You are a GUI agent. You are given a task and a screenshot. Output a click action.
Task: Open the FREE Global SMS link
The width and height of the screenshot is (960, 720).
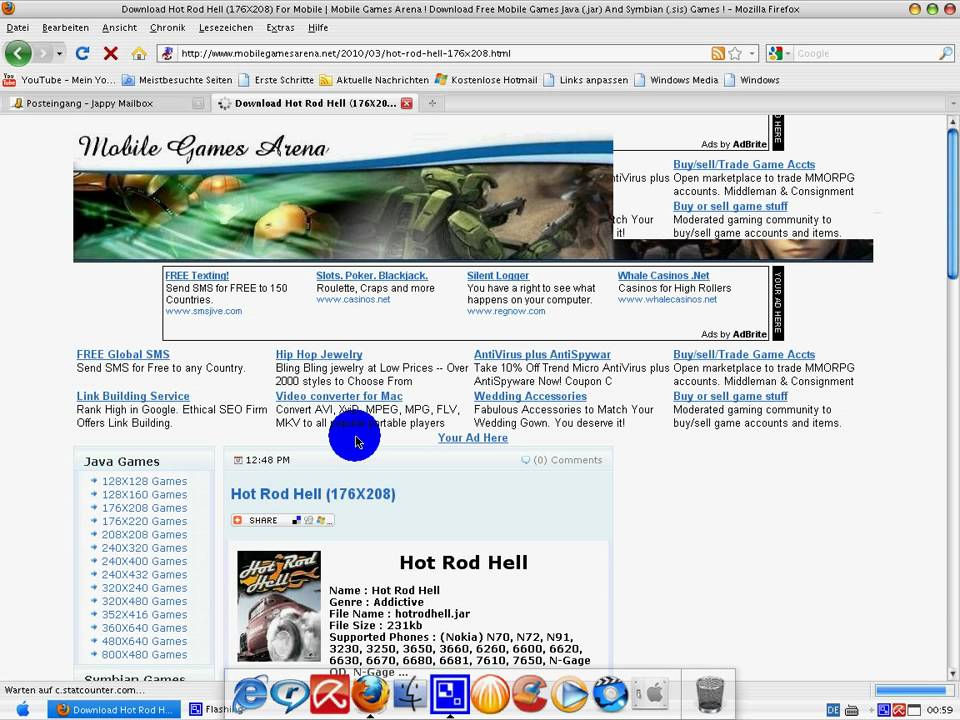(x=123, y=354)
